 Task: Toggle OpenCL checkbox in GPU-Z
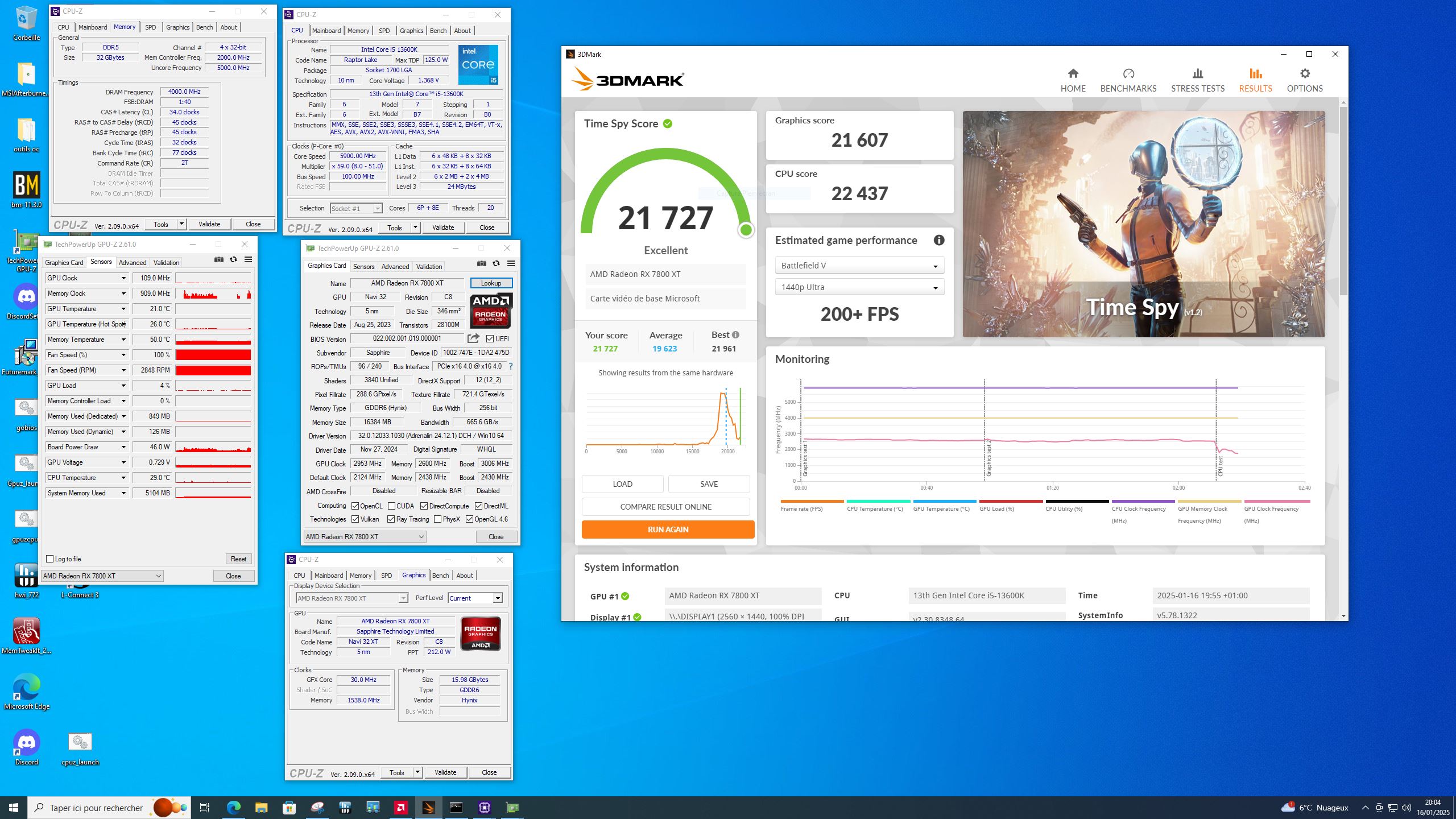[355, 506]
